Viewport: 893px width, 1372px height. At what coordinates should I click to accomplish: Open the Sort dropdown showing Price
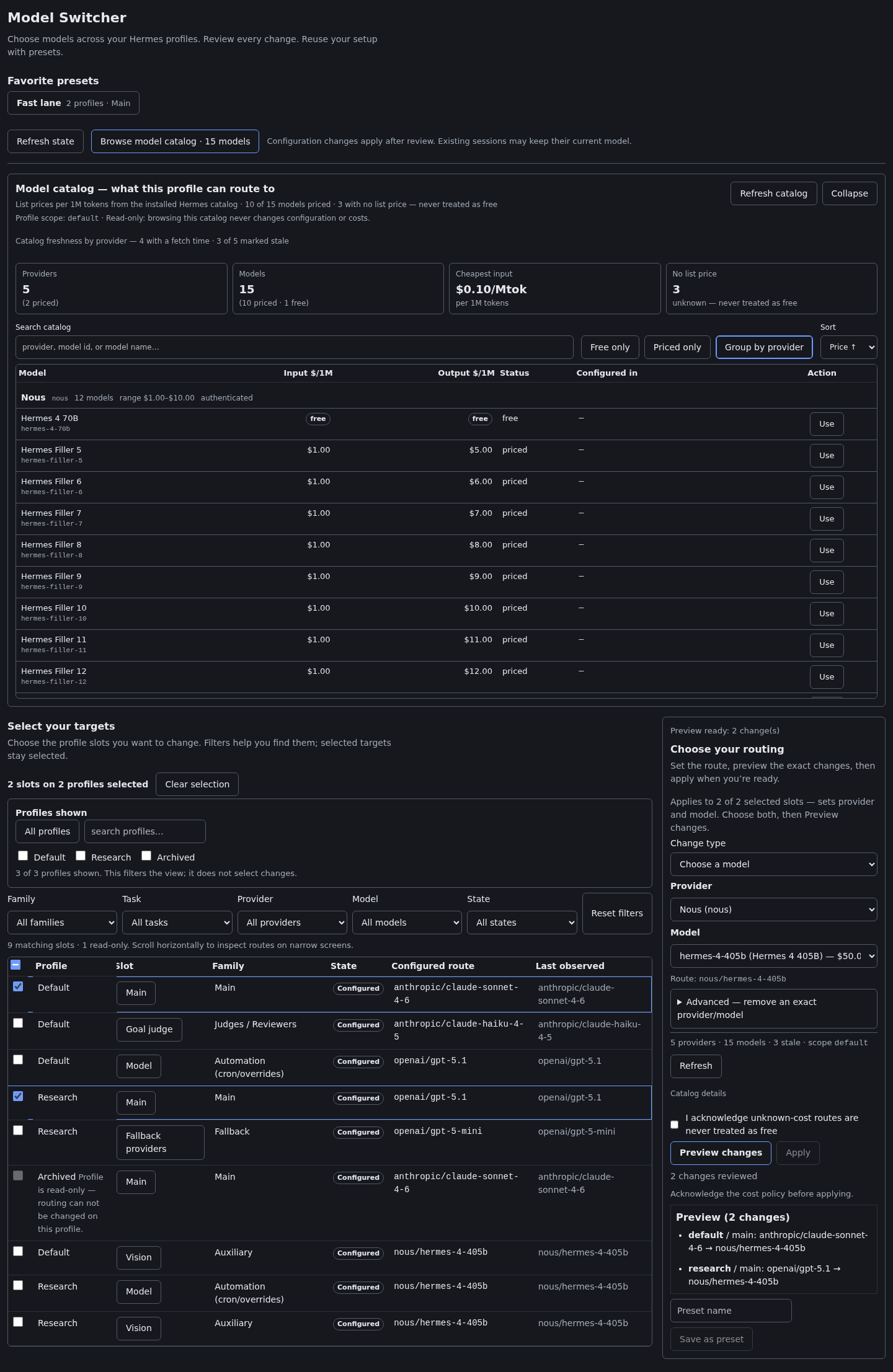click(x=849, y=347)
